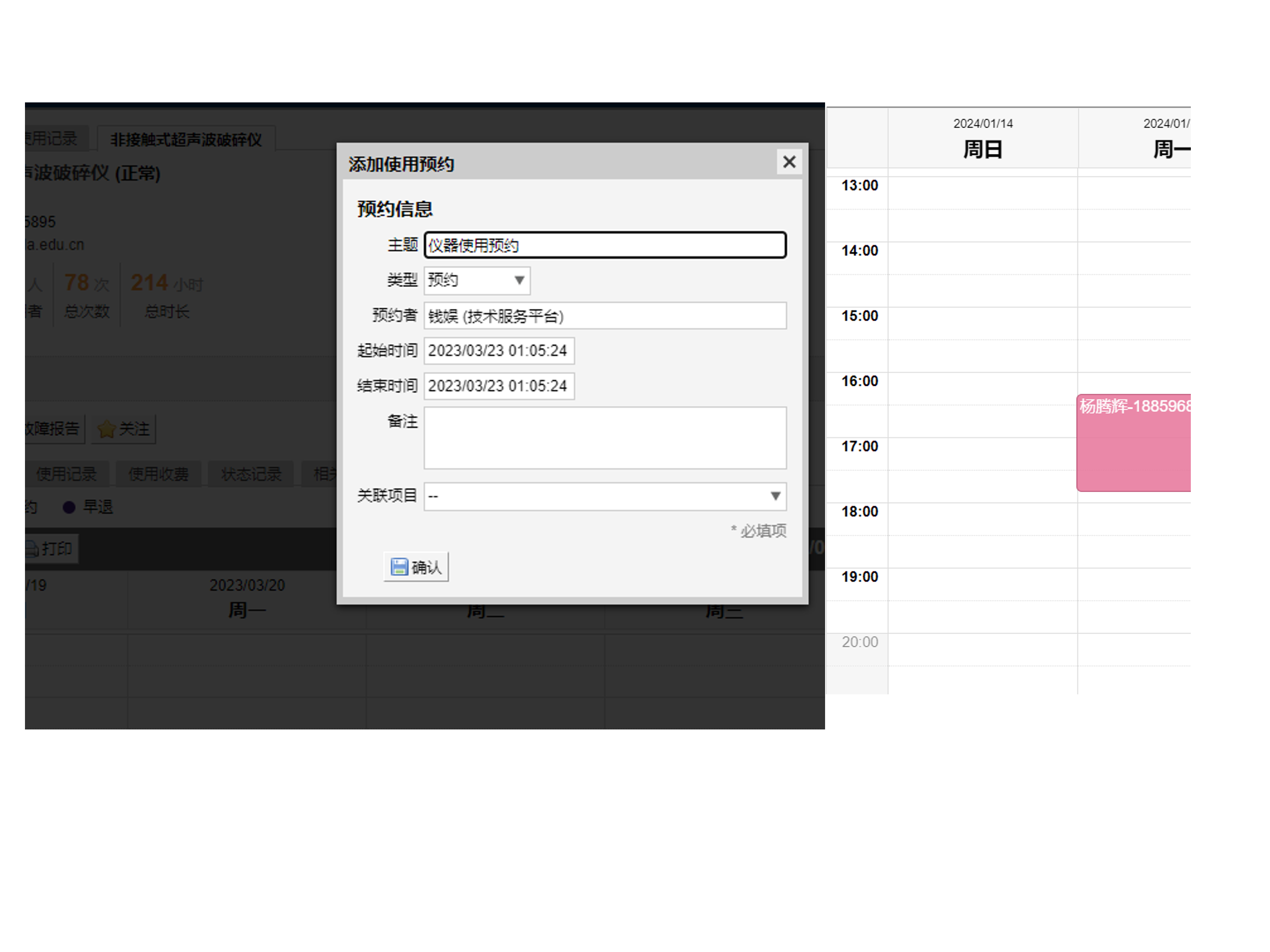Click the 备注 text area
Image resolution: width=1270 pixels, height=952 pixels.
605,438
